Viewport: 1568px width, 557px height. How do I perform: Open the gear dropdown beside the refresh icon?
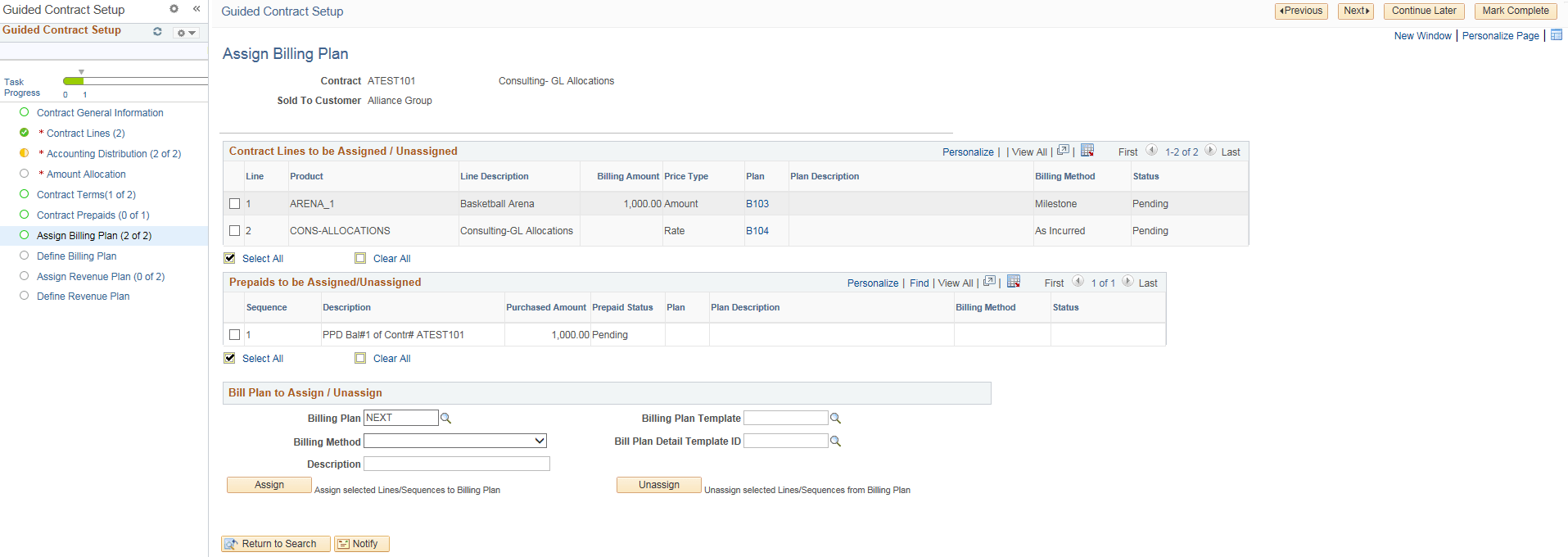pos(186,33)
